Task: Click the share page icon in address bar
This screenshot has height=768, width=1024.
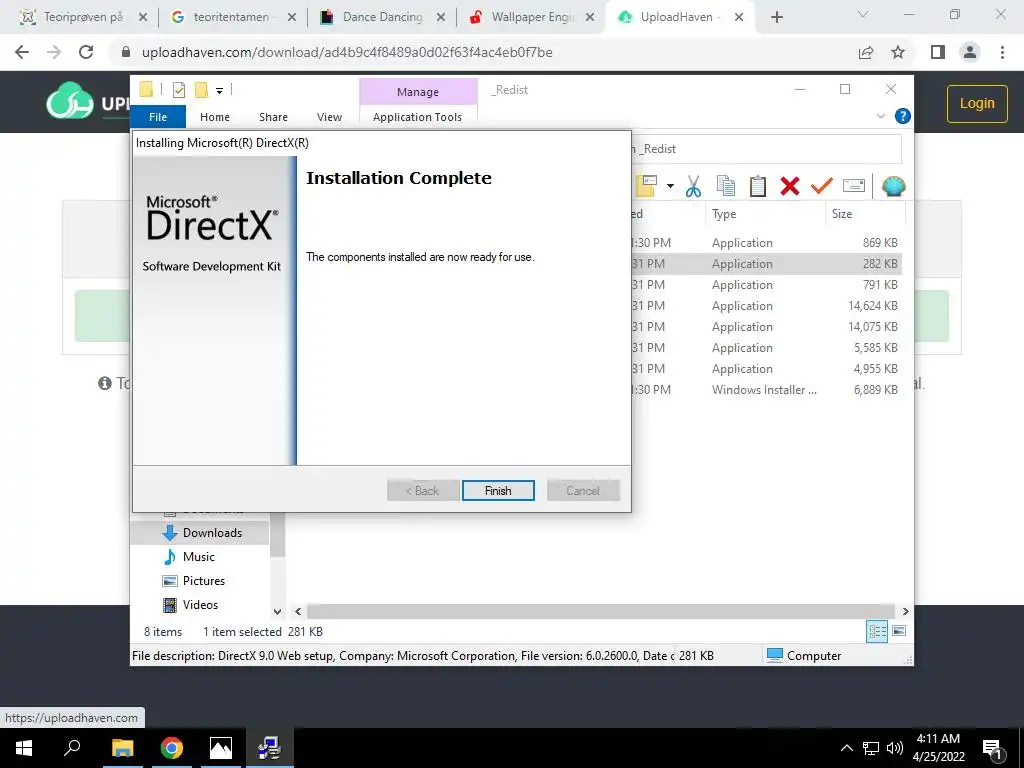Action: click(x=866, y=52)
